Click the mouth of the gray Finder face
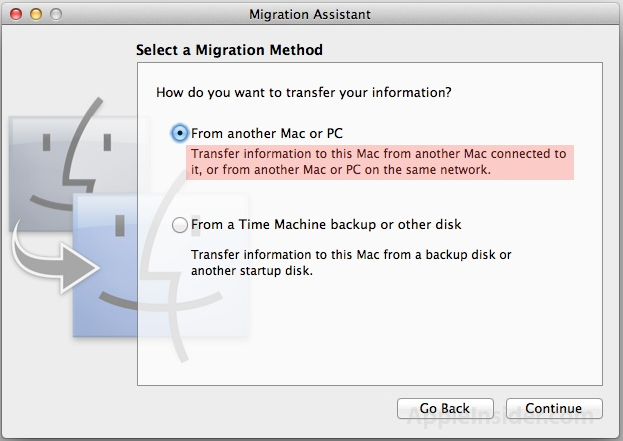This screenshot has width=623, height=441. point(51,203)
